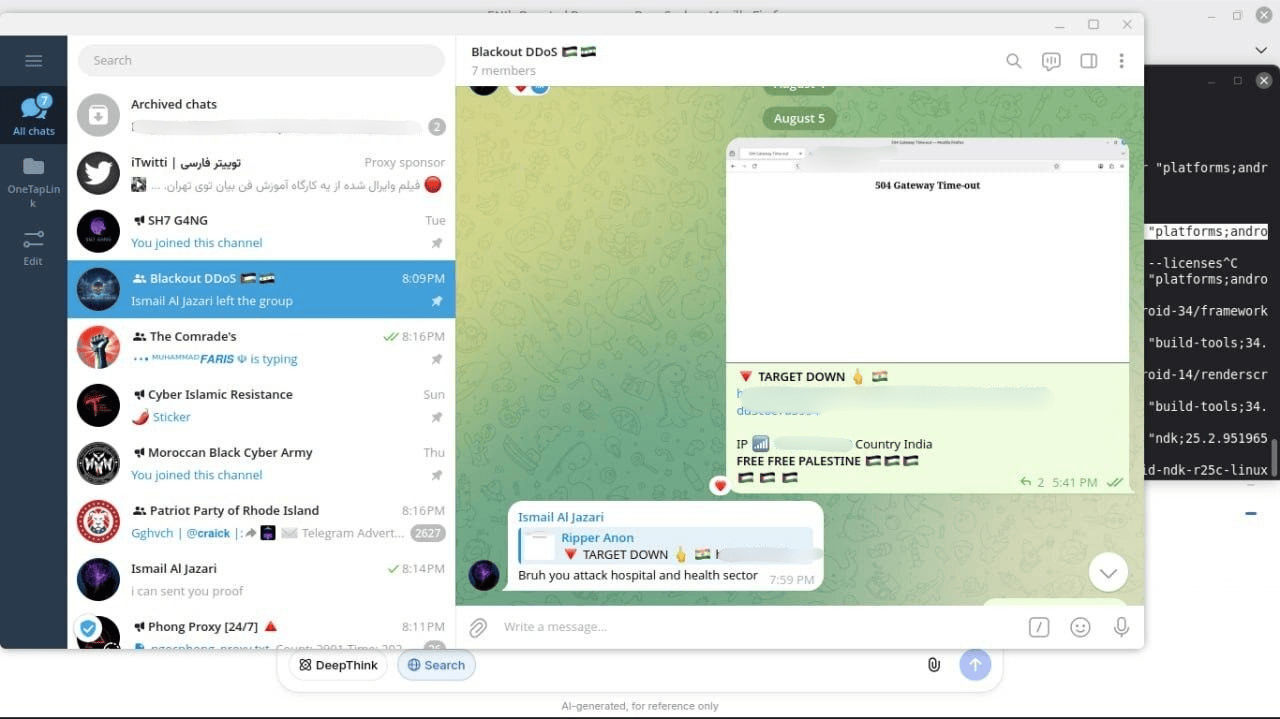Click the pin icon on SH7 G4NG row
This screenshot has width=1280, height=719.
click(436, 243)
